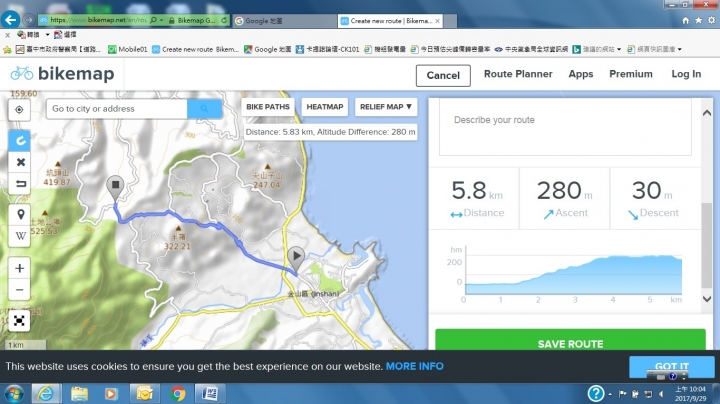Open Word from the taskbar

pos(210,393)
